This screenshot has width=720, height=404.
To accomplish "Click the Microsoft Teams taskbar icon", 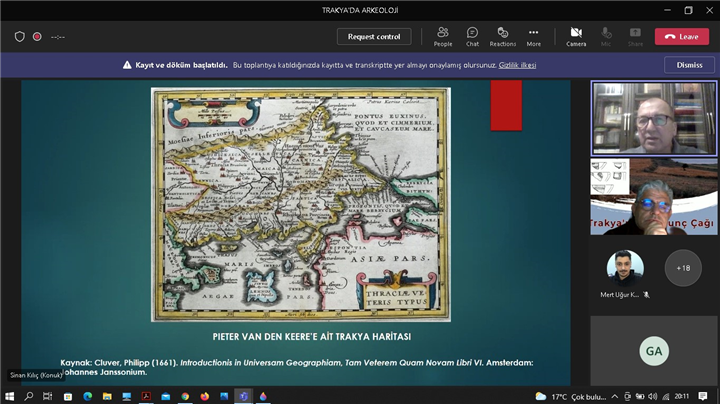I will (243, 396).
